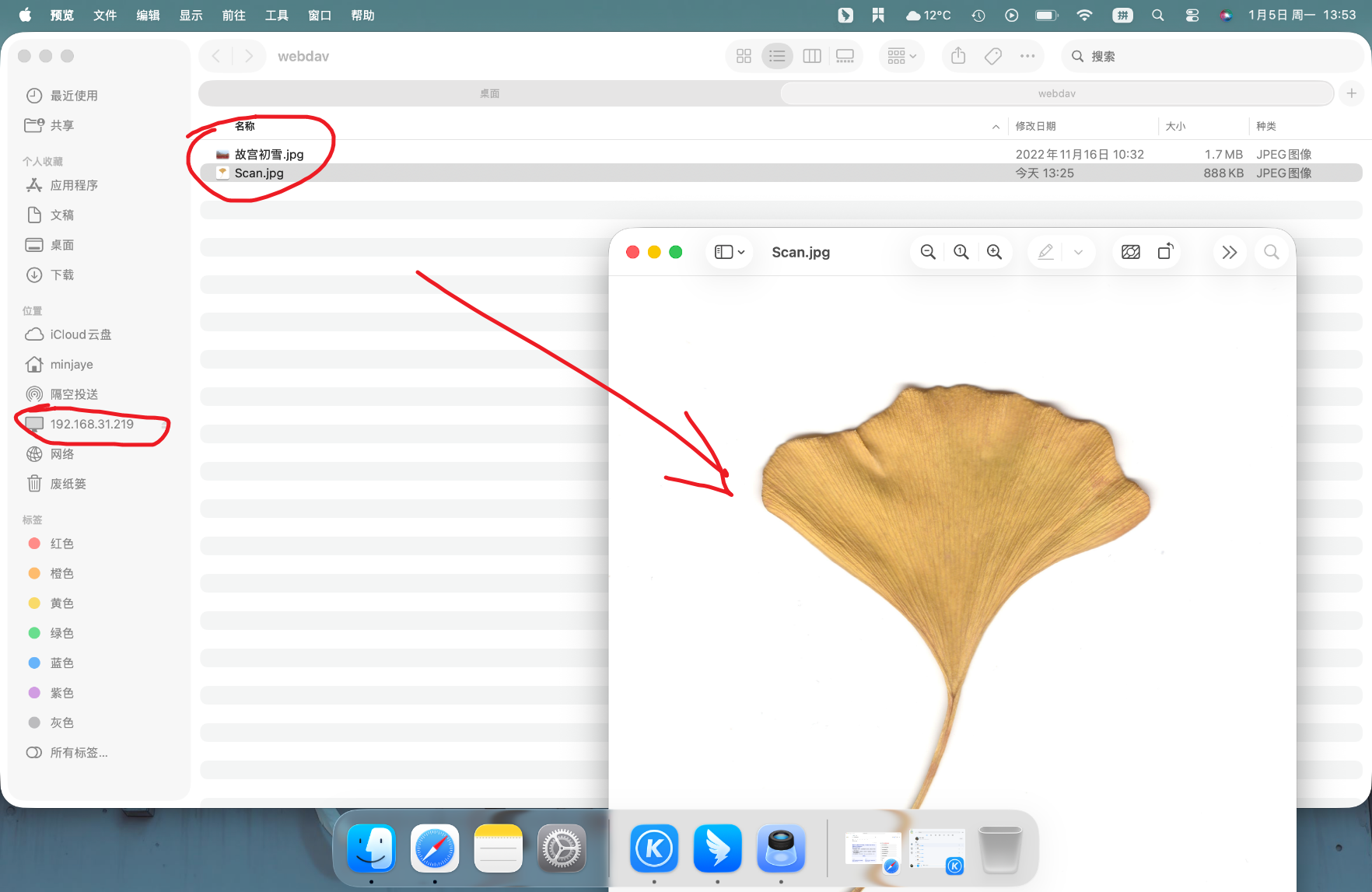Open 共享 in Finder sidebar
The height and width of the screenshot is (892, 1372).
tap(50, 125)
